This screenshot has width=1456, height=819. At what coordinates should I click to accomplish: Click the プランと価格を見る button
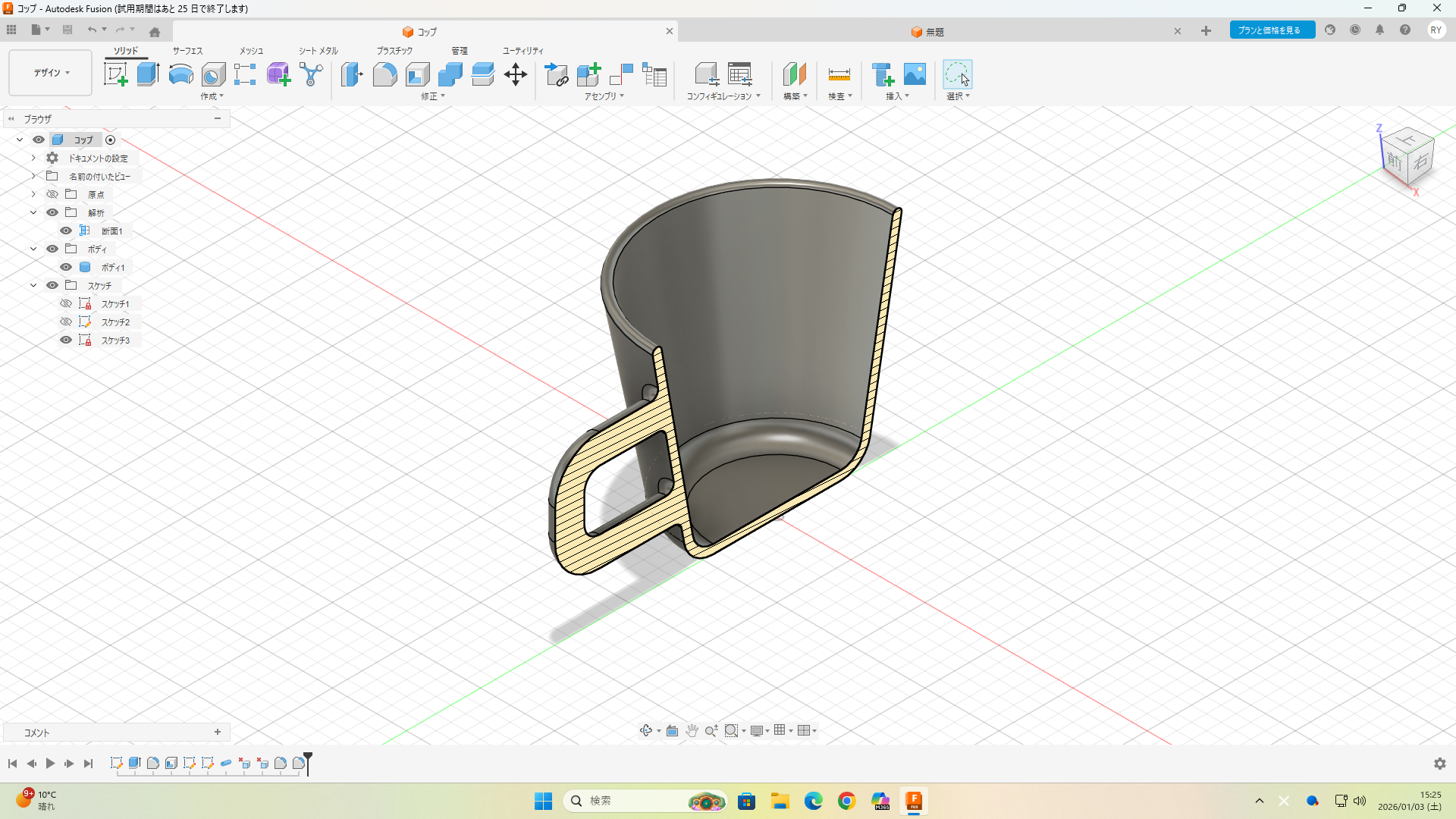[x=1272, y=30]
